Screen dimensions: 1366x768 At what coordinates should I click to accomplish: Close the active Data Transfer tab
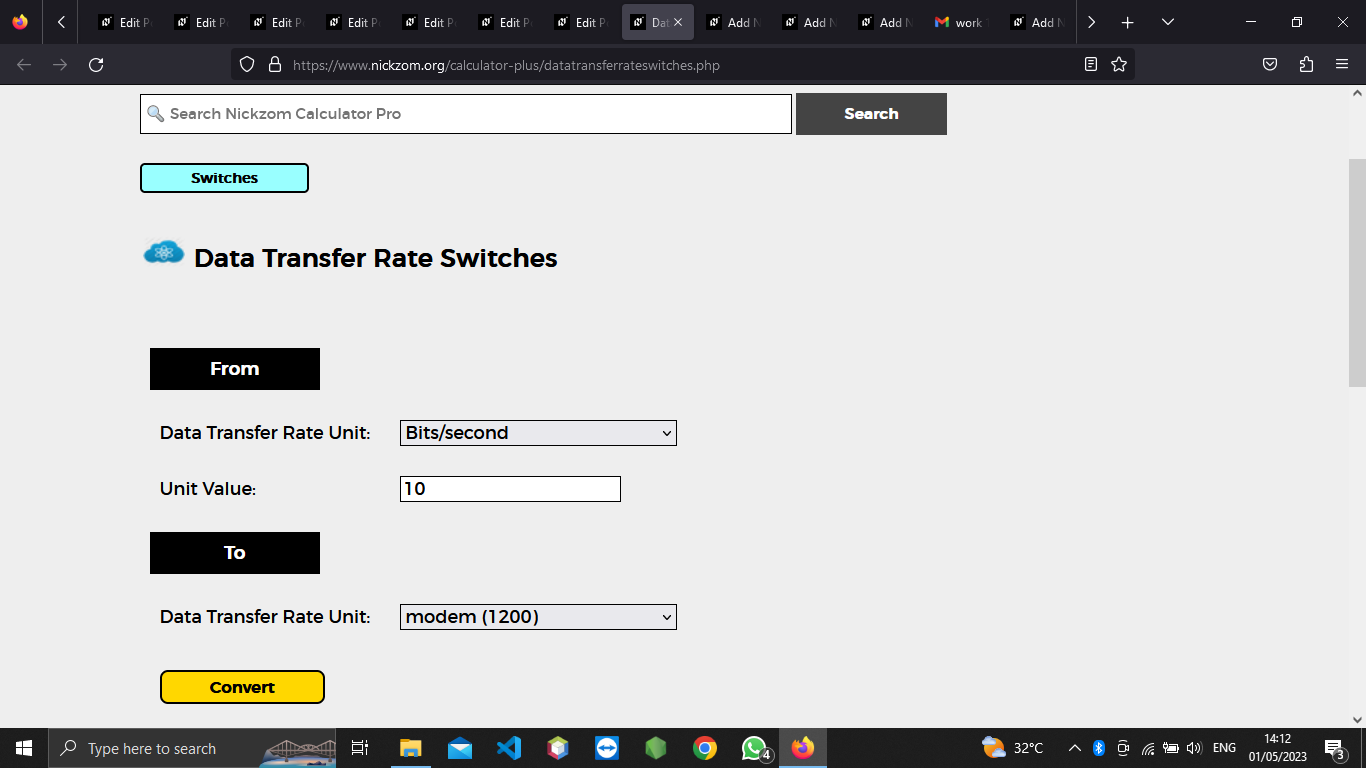pos(678,22)
